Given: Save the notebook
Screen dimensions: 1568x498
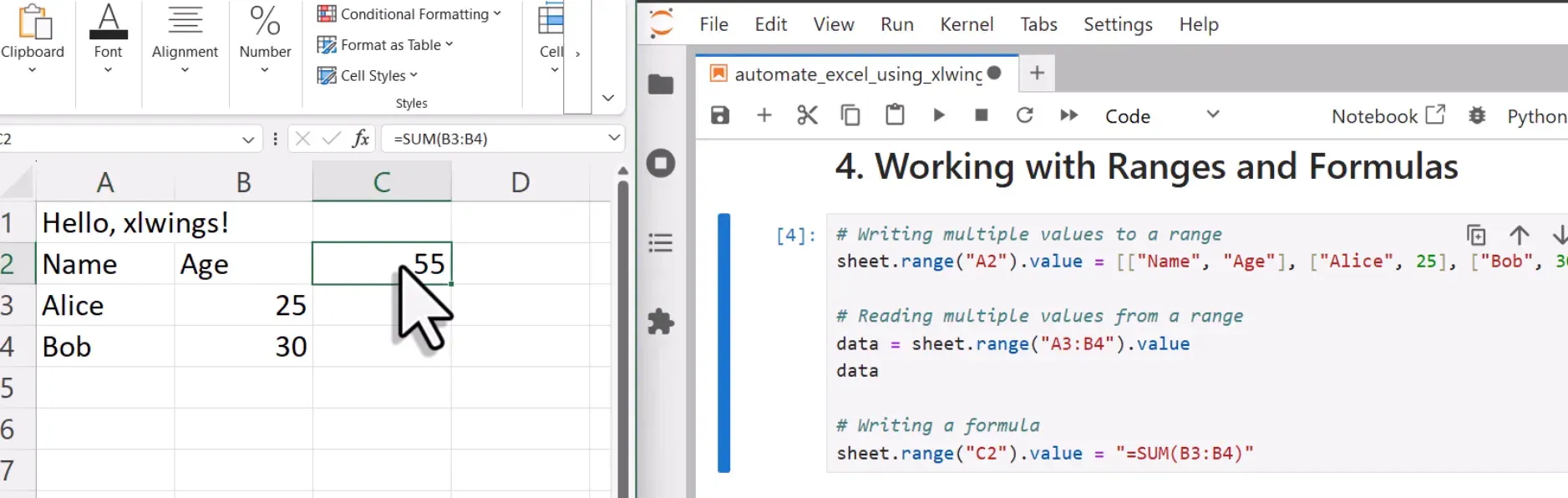Looking at the screenshot, I should point(720,115).
